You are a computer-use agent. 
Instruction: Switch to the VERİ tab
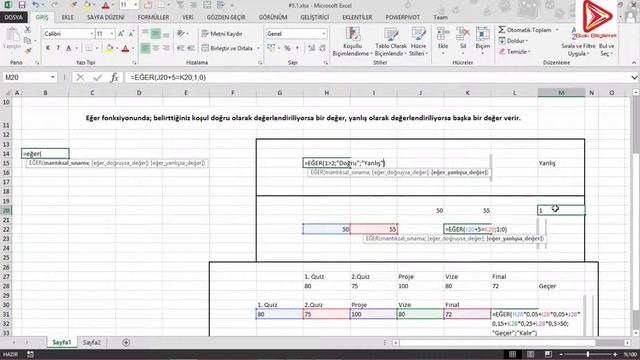188,18
